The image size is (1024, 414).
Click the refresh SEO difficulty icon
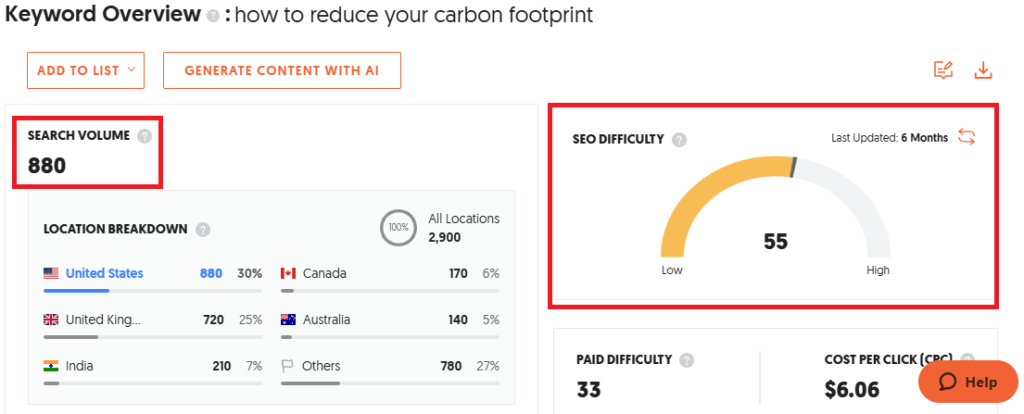[966, 137]
